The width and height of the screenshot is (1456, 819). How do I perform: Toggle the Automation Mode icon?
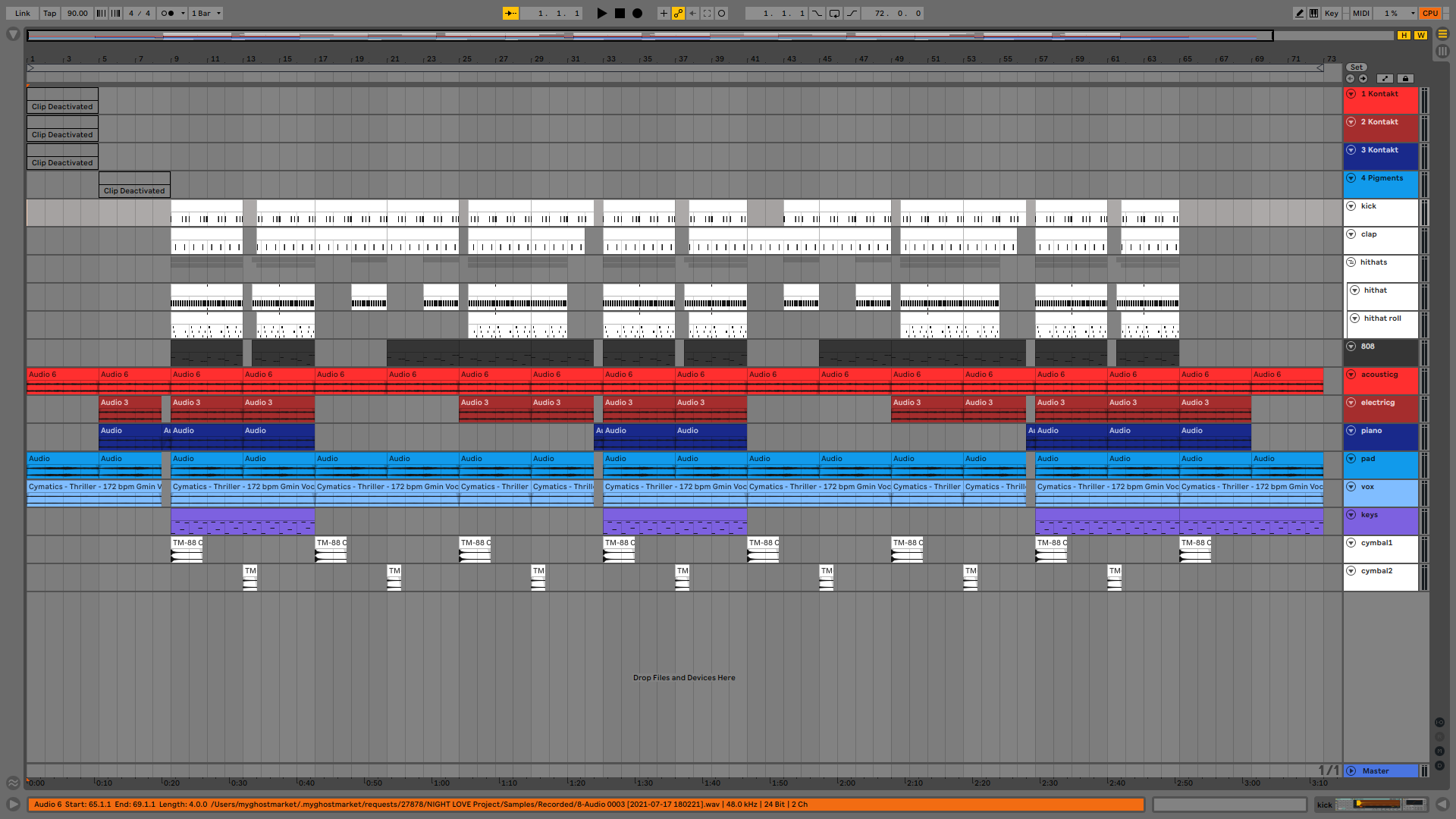(1385, 79)
